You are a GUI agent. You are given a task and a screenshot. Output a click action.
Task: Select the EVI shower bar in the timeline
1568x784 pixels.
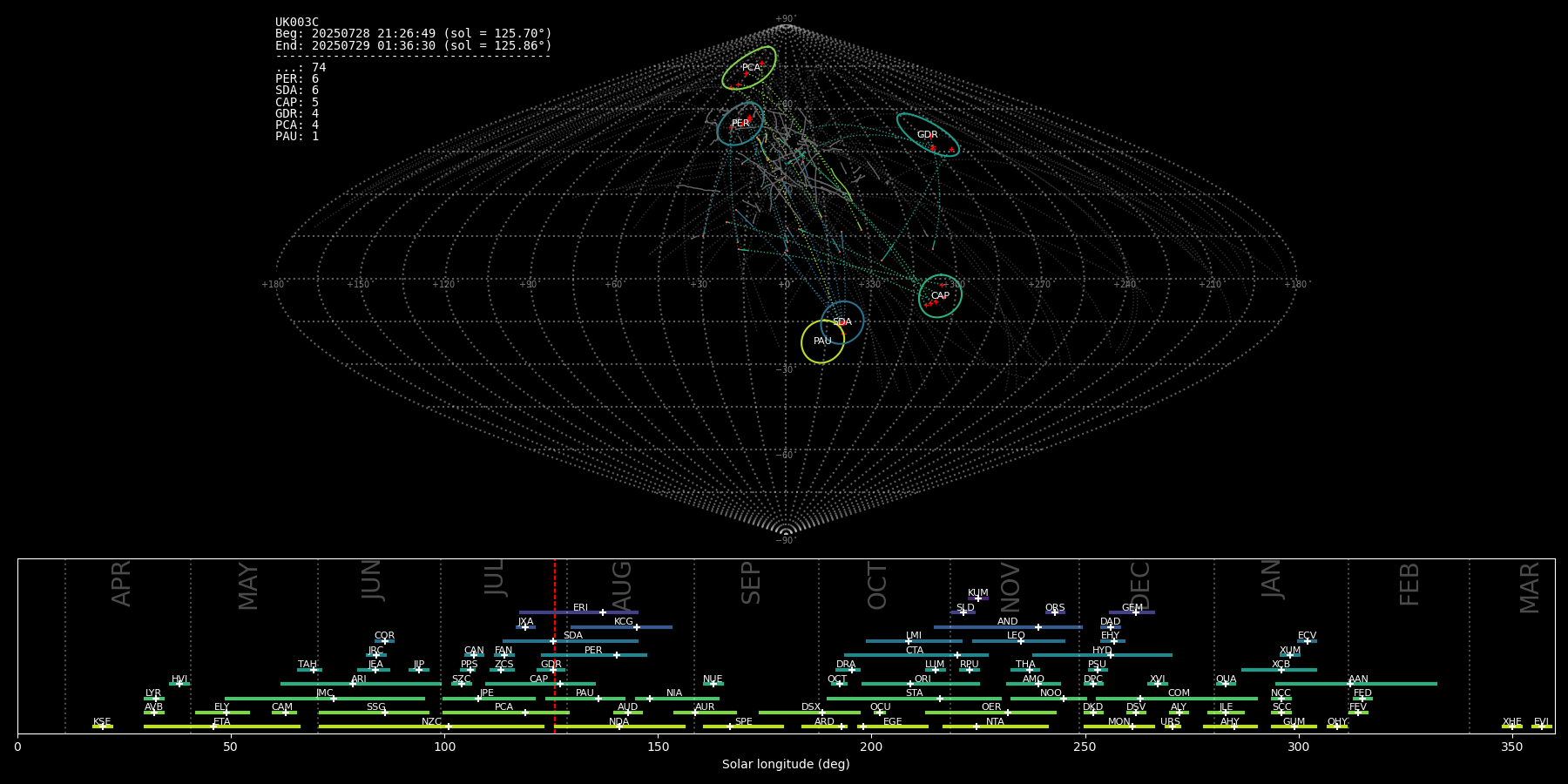click(1542, 727)
